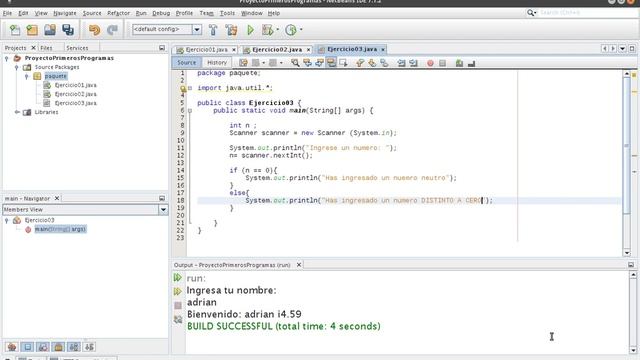This screenshot has height=360, width=640.
Task: Click the Comment icon in editor toolbar
Action: [x=459, y=63]
